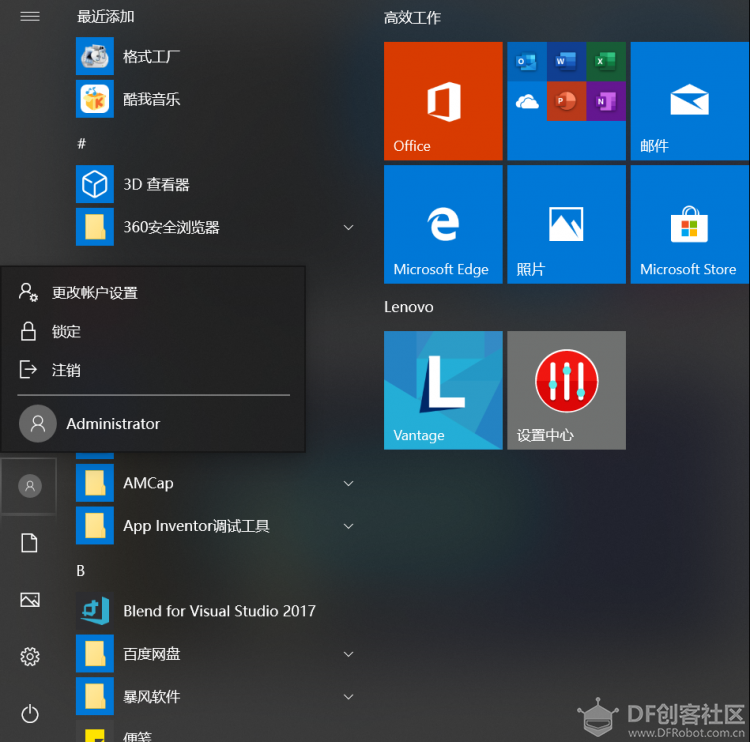Open the 邮件 mail tile
This screenshot has height=742, width=750.
689,101
